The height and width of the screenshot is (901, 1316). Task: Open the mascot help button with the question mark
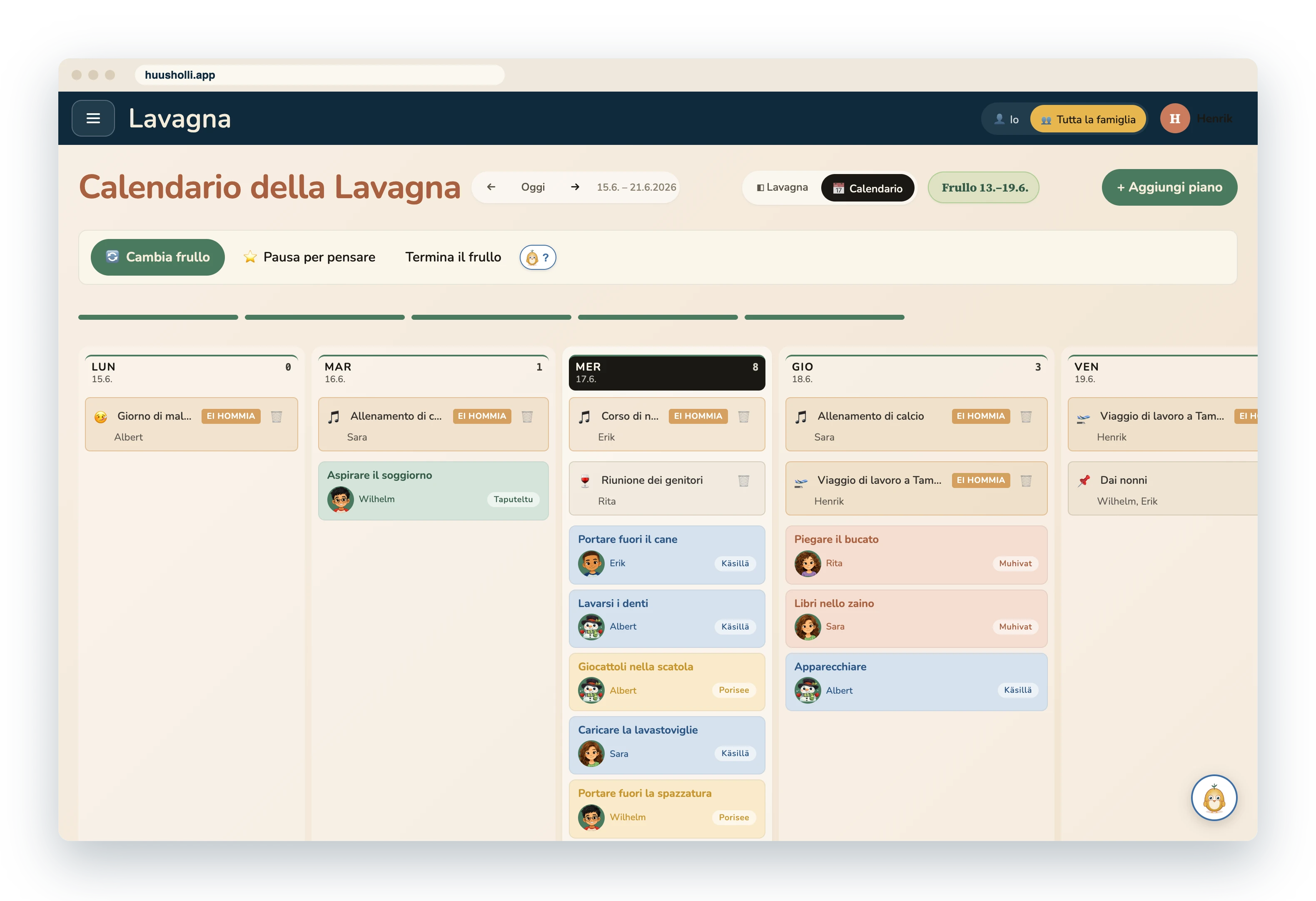click(537, 258)
